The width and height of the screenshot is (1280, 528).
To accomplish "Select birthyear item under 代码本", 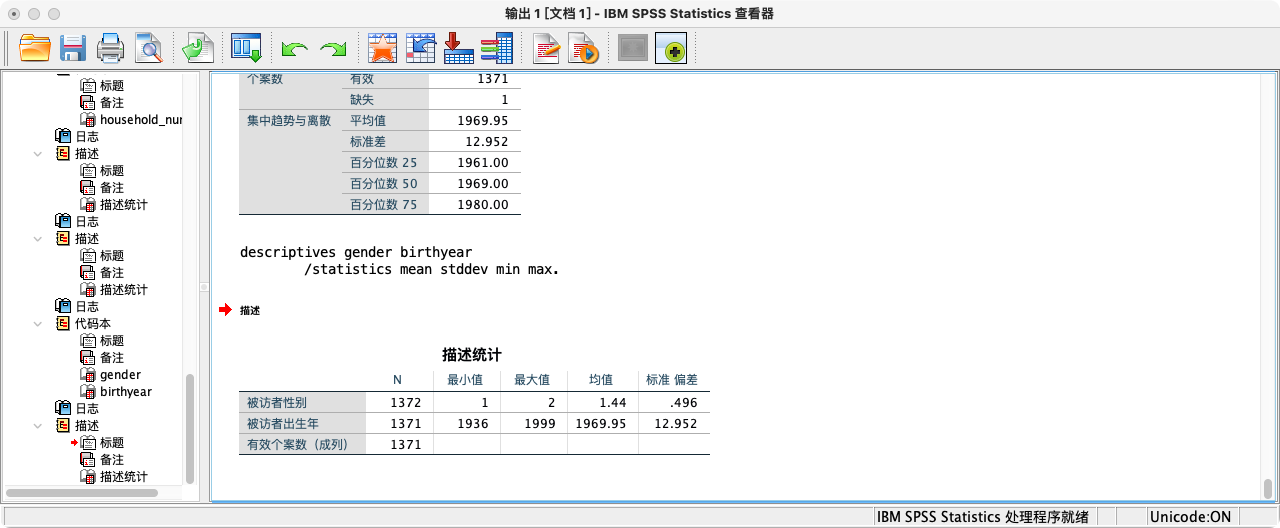I will (x=125, y=392).
